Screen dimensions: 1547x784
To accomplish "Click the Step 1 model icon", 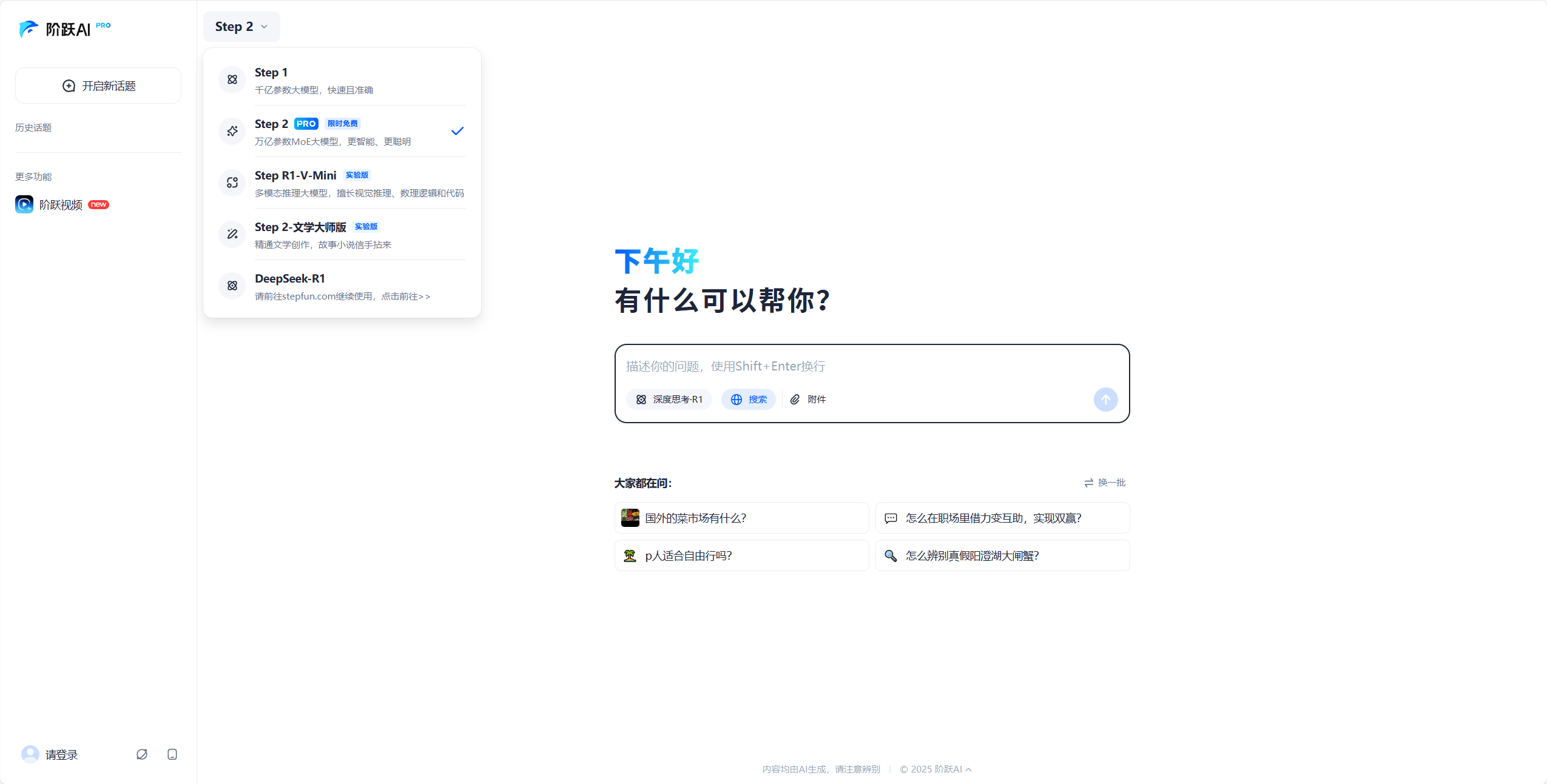I will pyautogui.click(x=232, y=79).
